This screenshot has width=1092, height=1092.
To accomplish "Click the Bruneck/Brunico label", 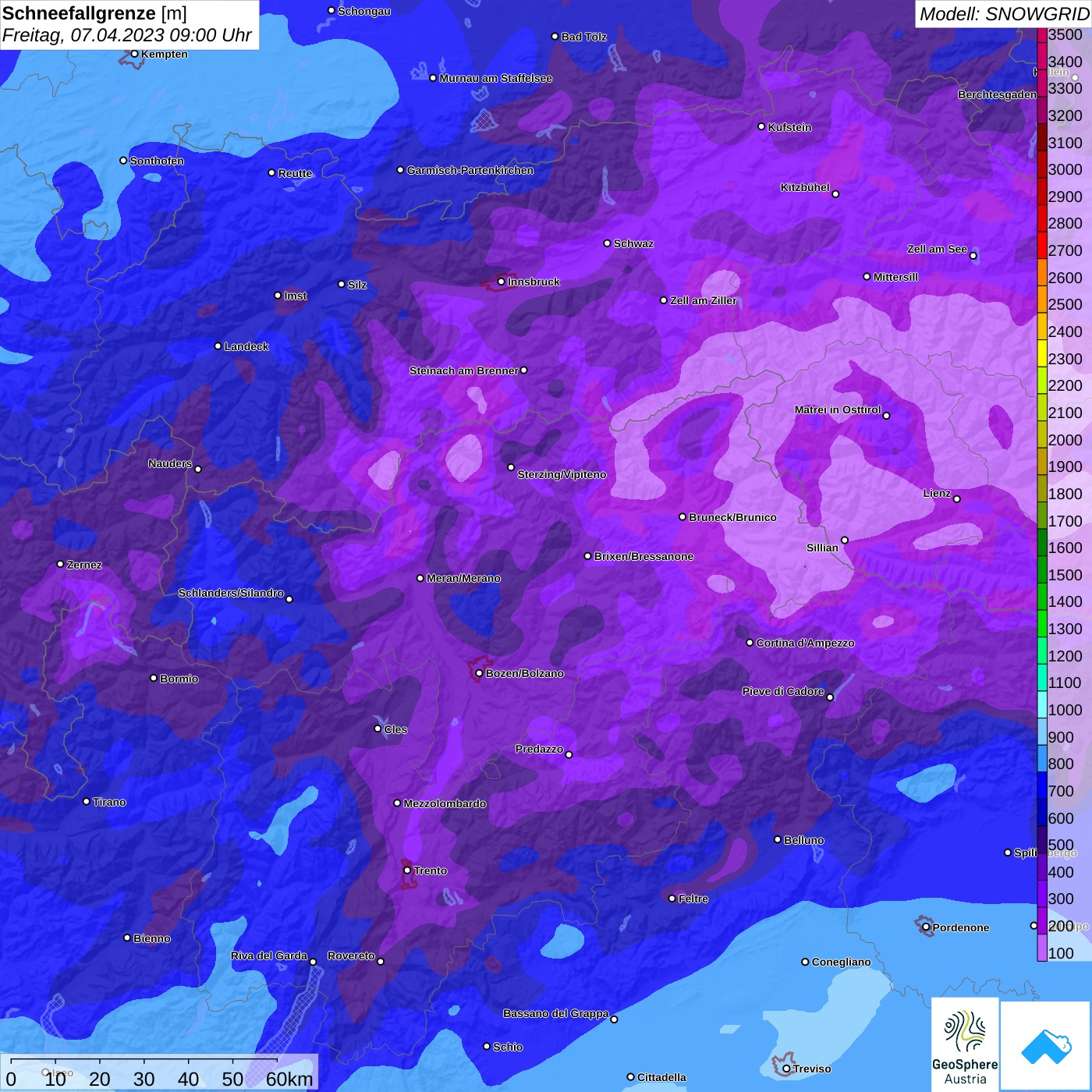I will (732, 517).
